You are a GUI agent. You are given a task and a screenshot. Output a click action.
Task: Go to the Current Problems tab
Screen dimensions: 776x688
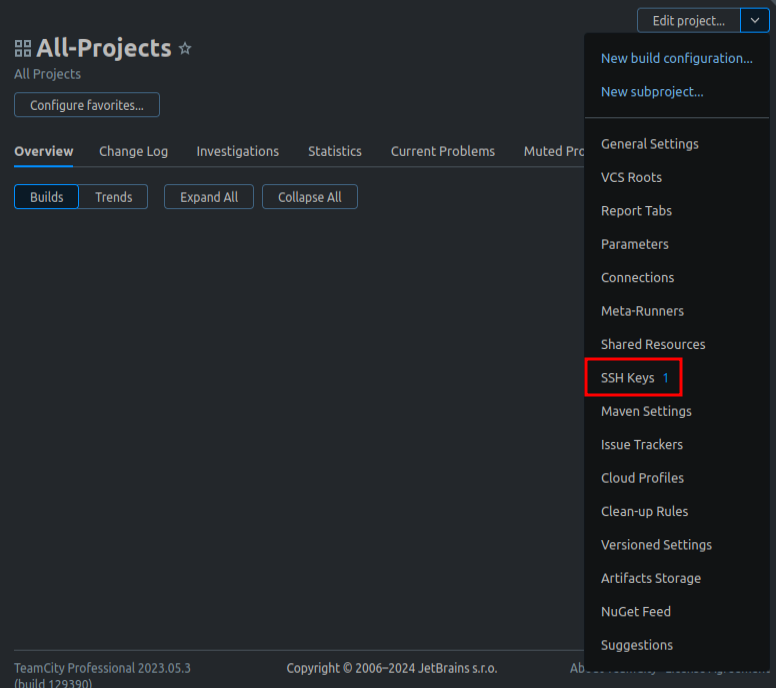coord(442,151)
